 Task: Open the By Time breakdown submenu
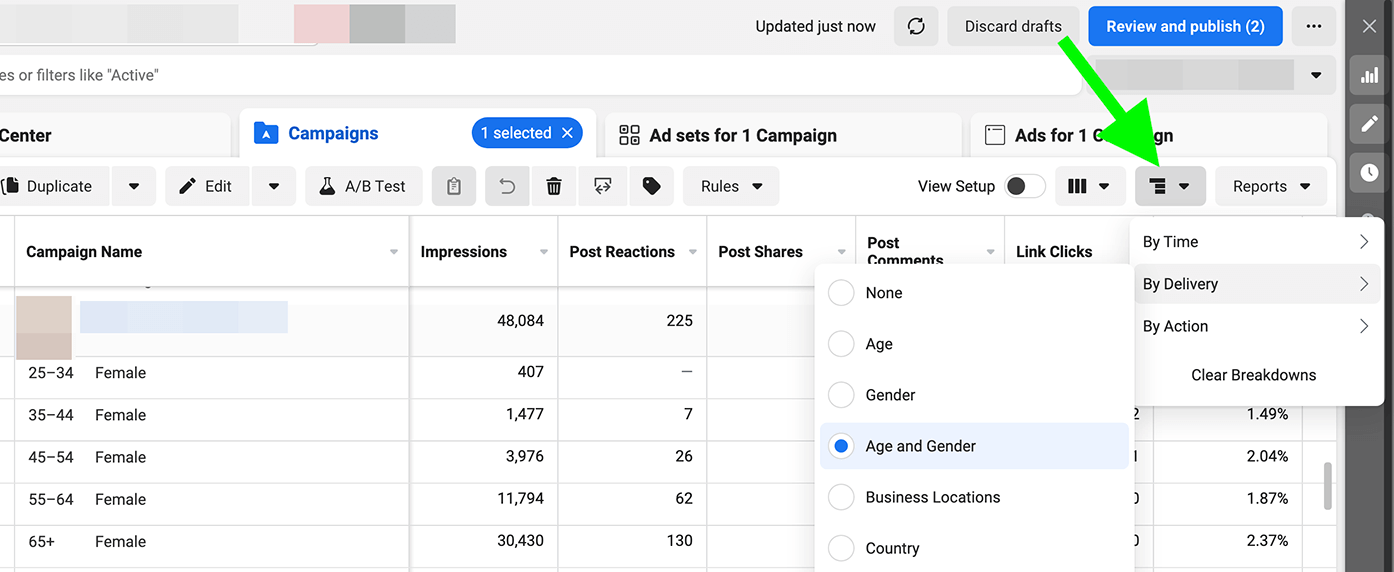pos(1256,242)
